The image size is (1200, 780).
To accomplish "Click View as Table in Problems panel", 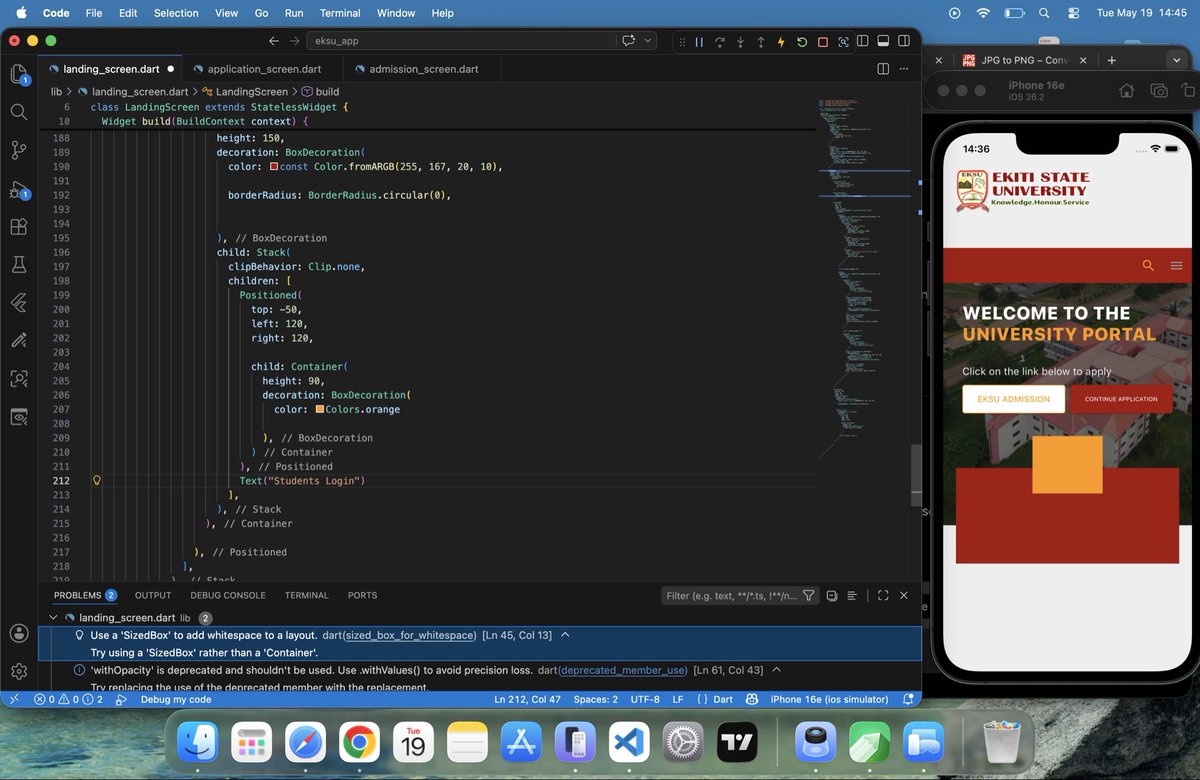I will click(x=852, y=595).
